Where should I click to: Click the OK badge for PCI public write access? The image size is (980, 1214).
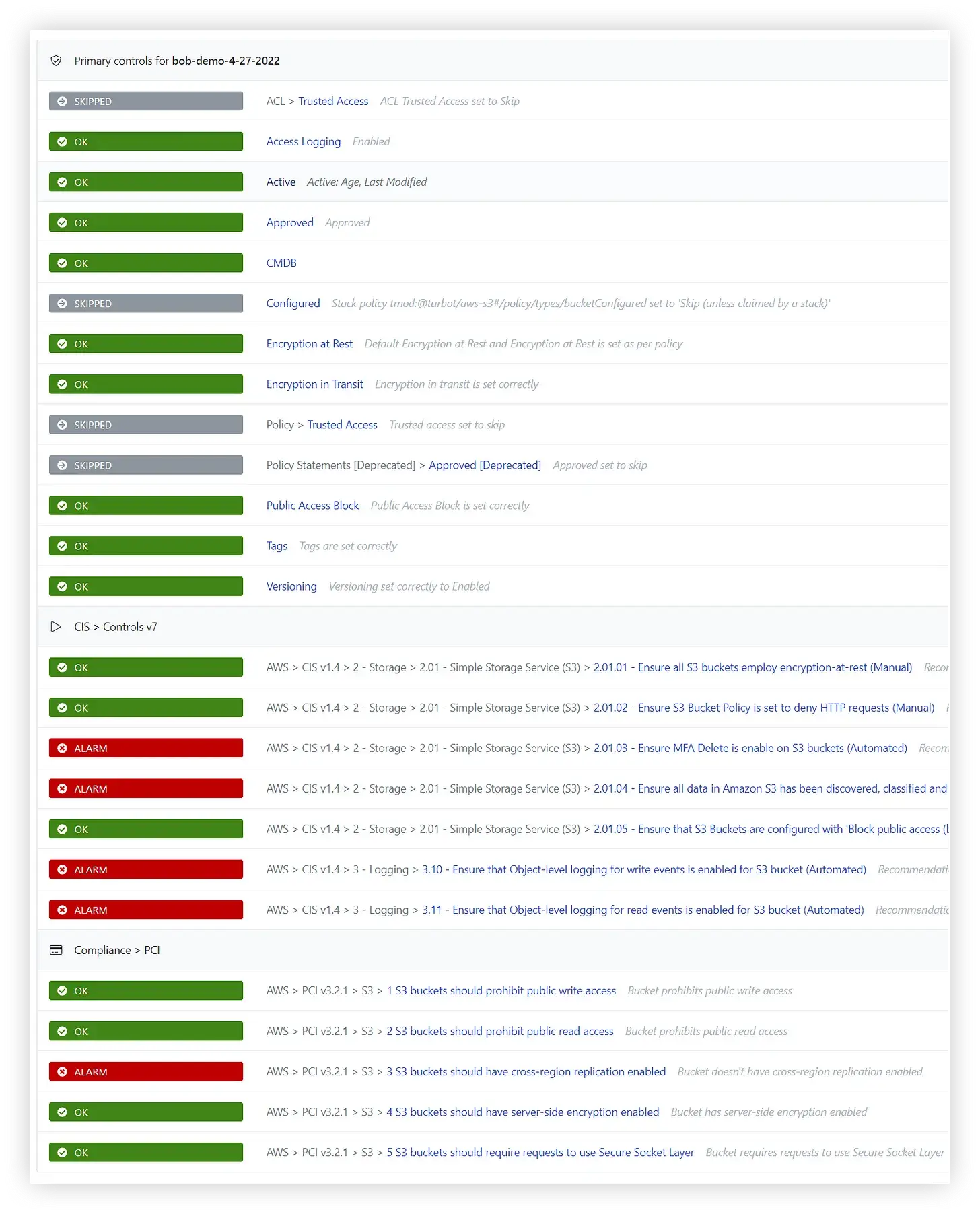[x=146, y=990]
